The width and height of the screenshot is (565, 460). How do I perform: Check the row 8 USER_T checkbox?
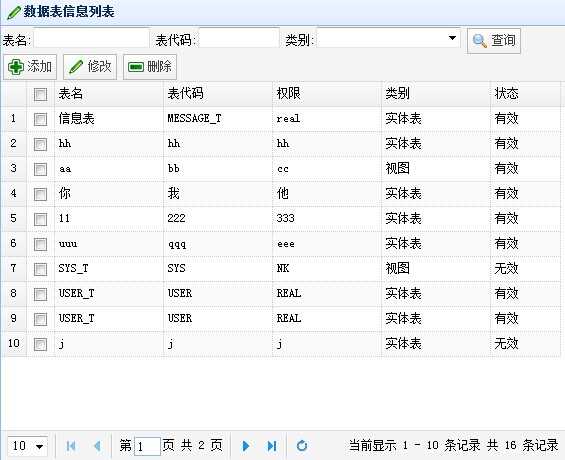coord(40,294)
